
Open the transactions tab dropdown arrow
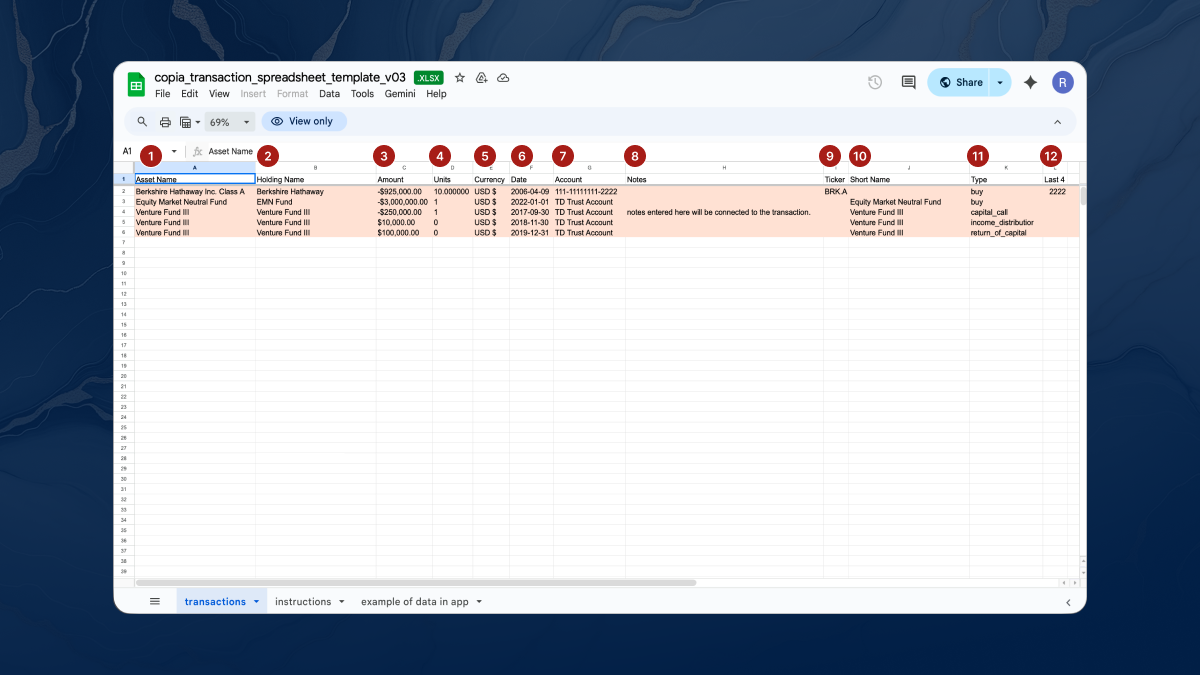pyautogui.click(x=256, y=602)
